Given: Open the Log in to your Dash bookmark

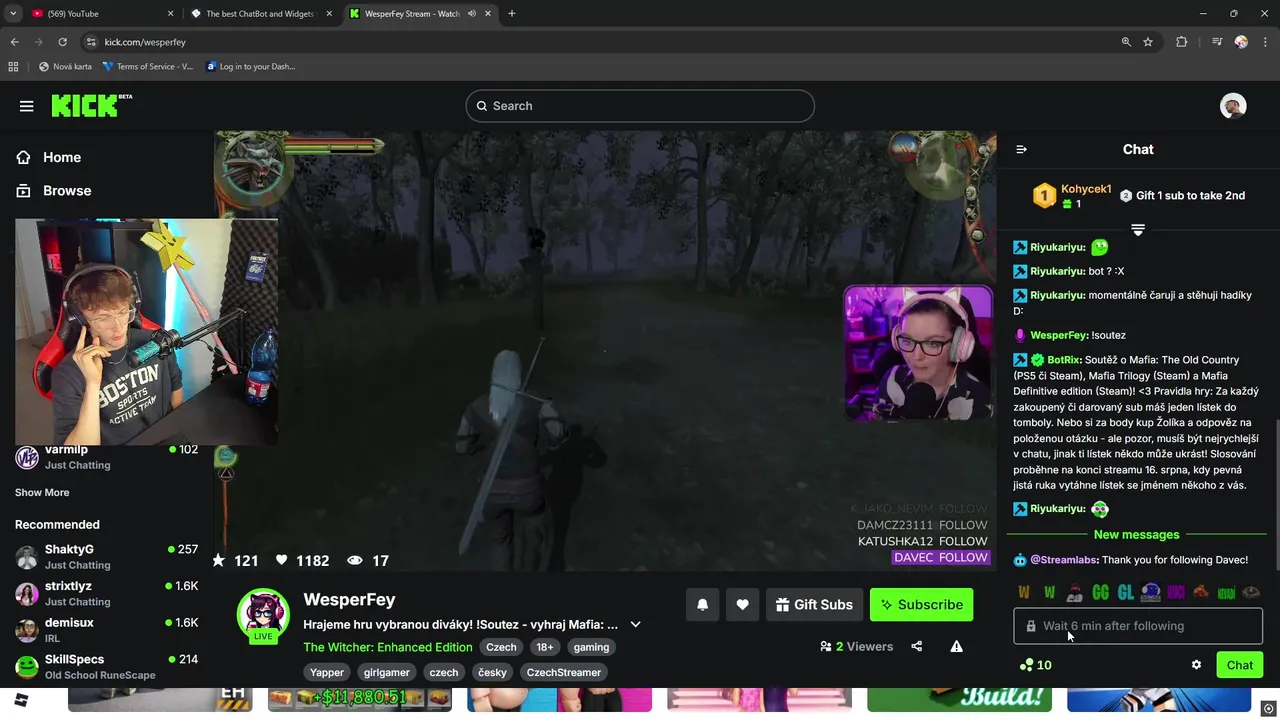Looking at the screenshot, I should point(250,67).
